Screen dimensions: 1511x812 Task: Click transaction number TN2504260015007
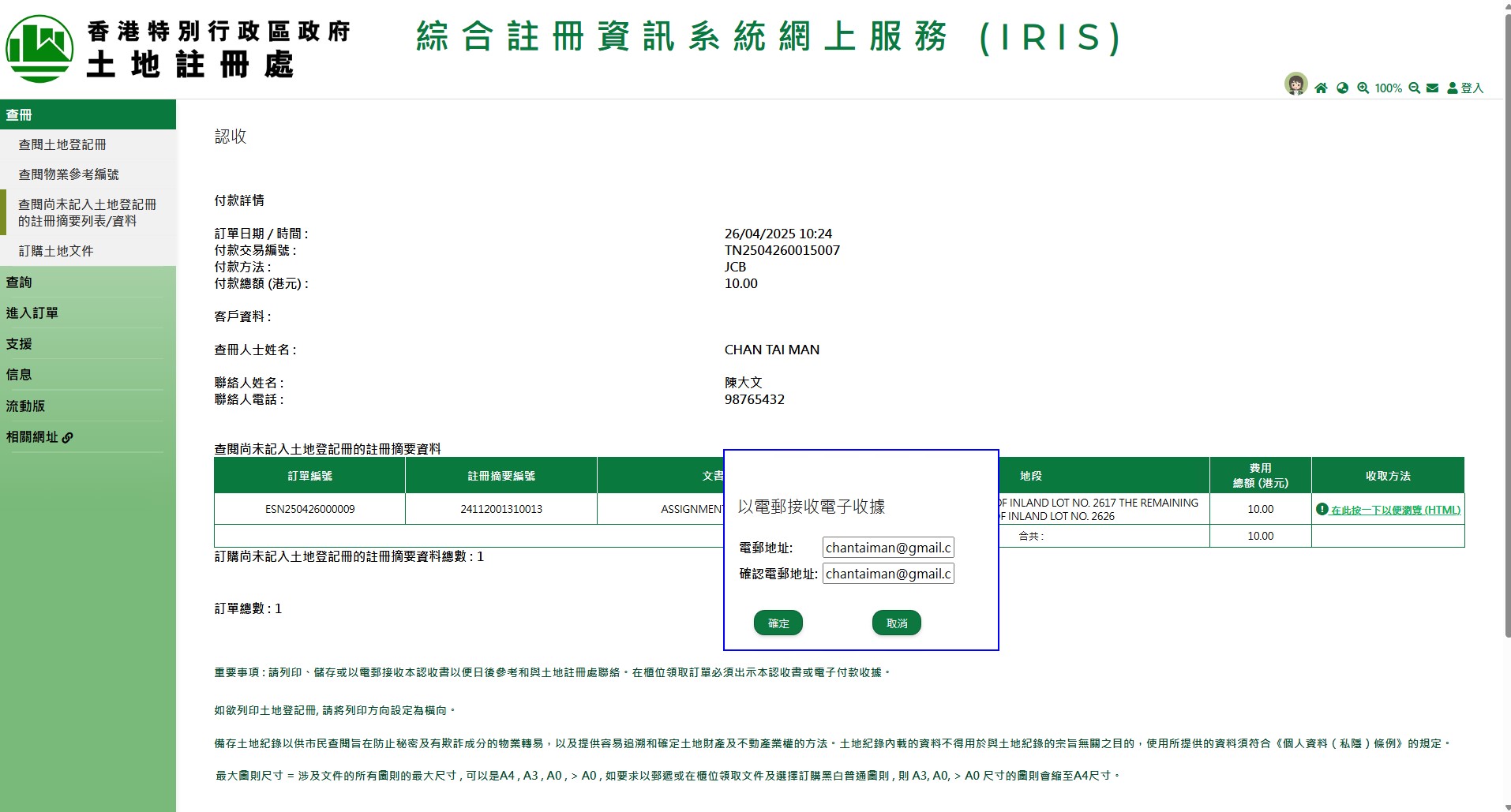pyautogui.click(x=782, y=250)
